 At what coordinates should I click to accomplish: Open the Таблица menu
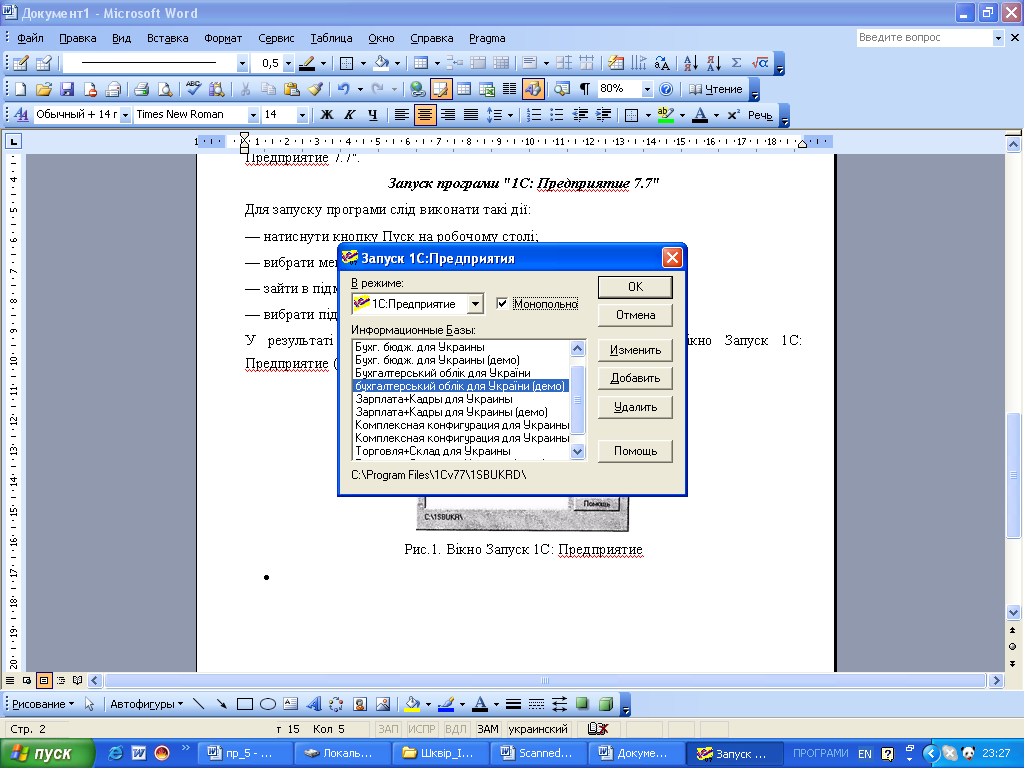(x=331, y=38)
